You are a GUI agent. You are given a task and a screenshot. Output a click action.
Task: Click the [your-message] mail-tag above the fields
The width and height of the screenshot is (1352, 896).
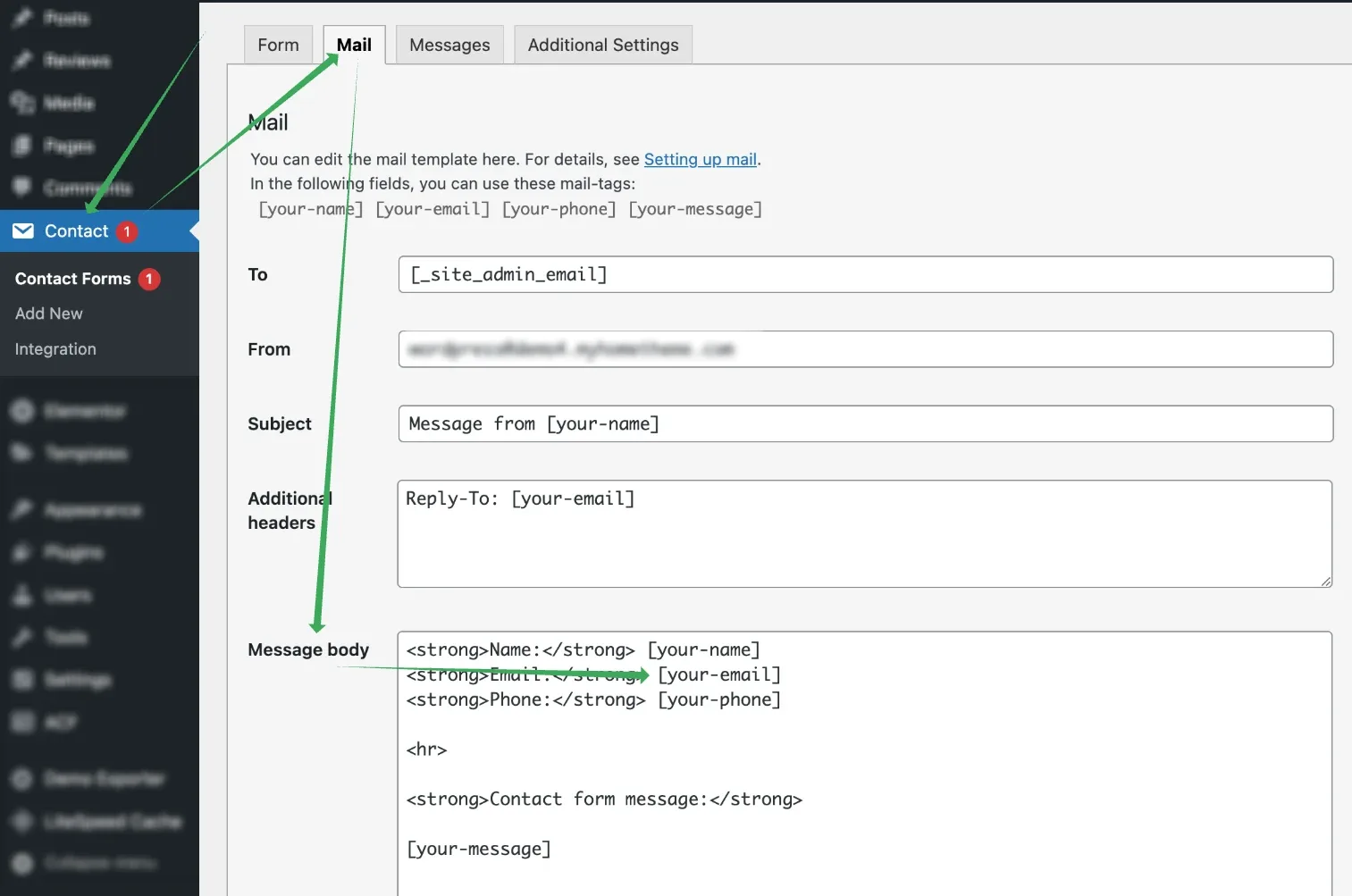point(695,209)
